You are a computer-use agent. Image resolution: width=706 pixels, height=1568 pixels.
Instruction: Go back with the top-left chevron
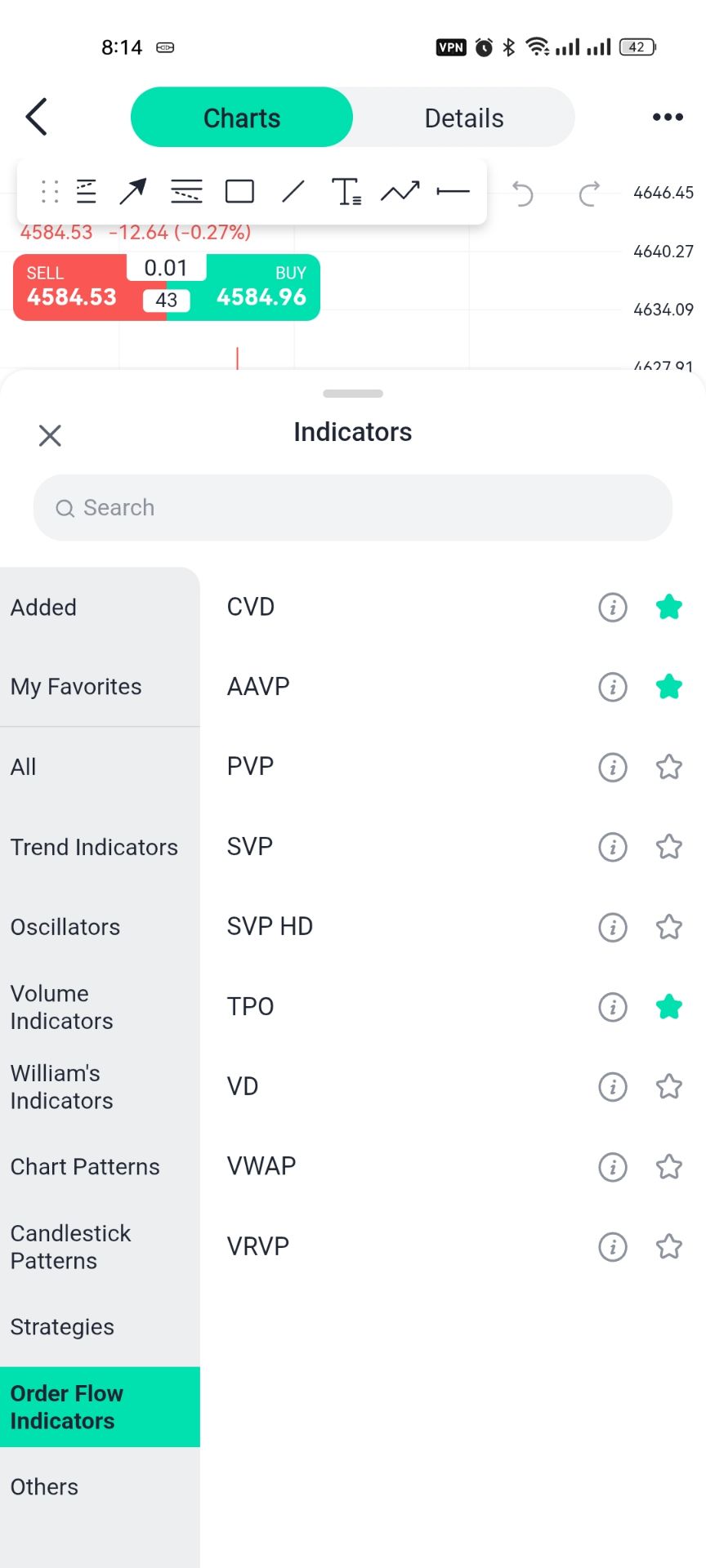(37, 117)
